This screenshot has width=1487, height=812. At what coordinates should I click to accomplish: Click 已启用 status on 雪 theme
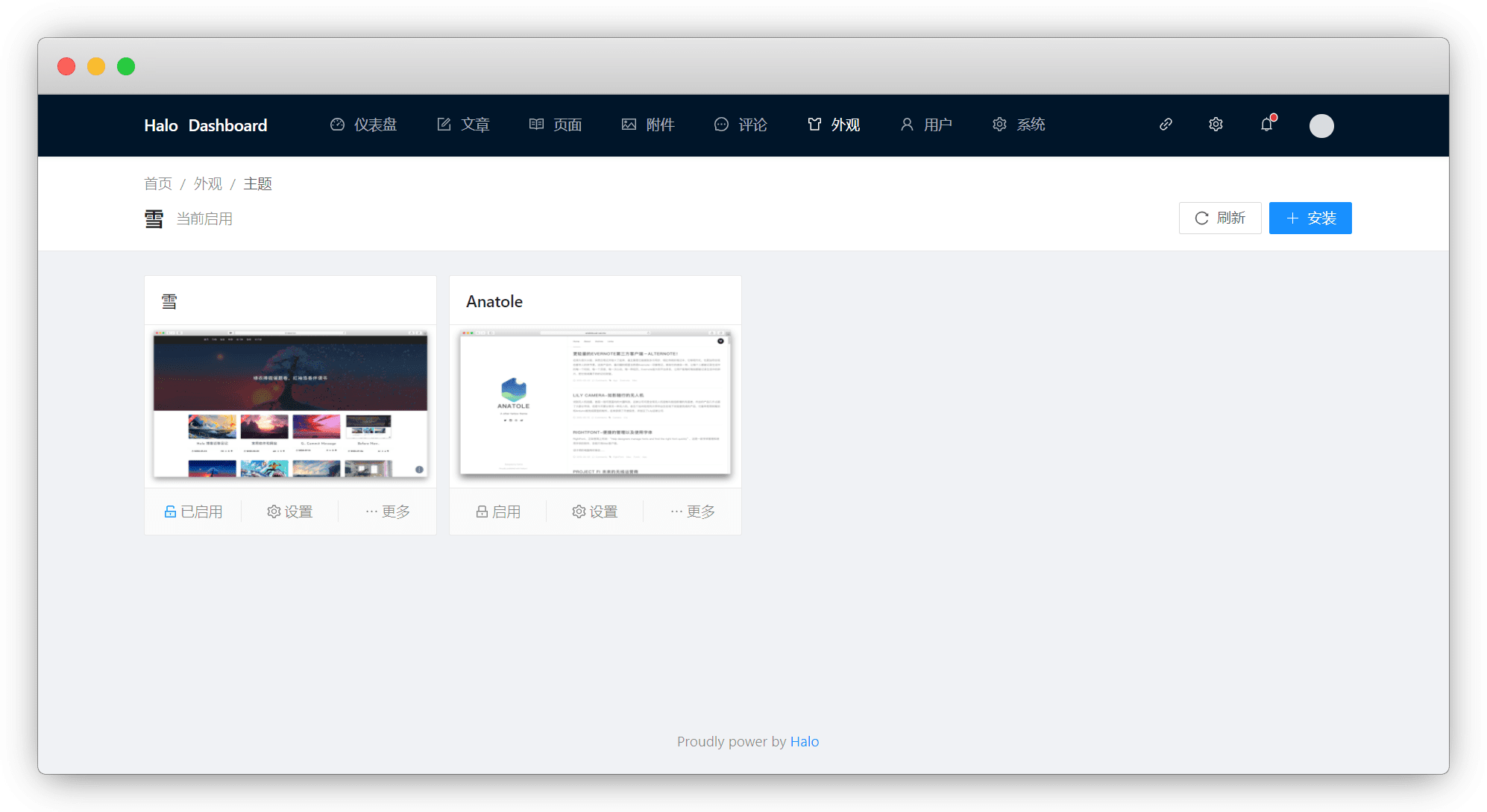point(193,512)
